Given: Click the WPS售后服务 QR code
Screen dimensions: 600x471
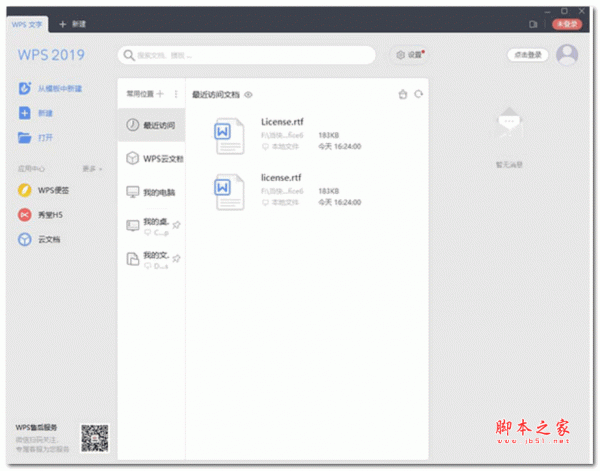Looking at the screenshot, I should pyautogui.click(x=95, y=438).
